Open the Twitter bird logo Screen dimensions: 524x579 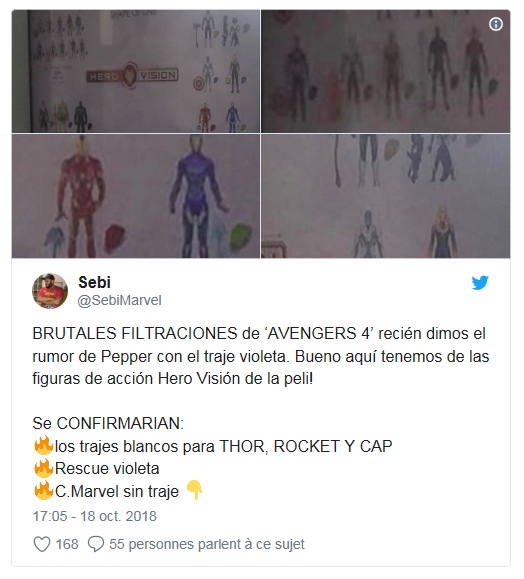pyautogui.click(x=480, y=283)
